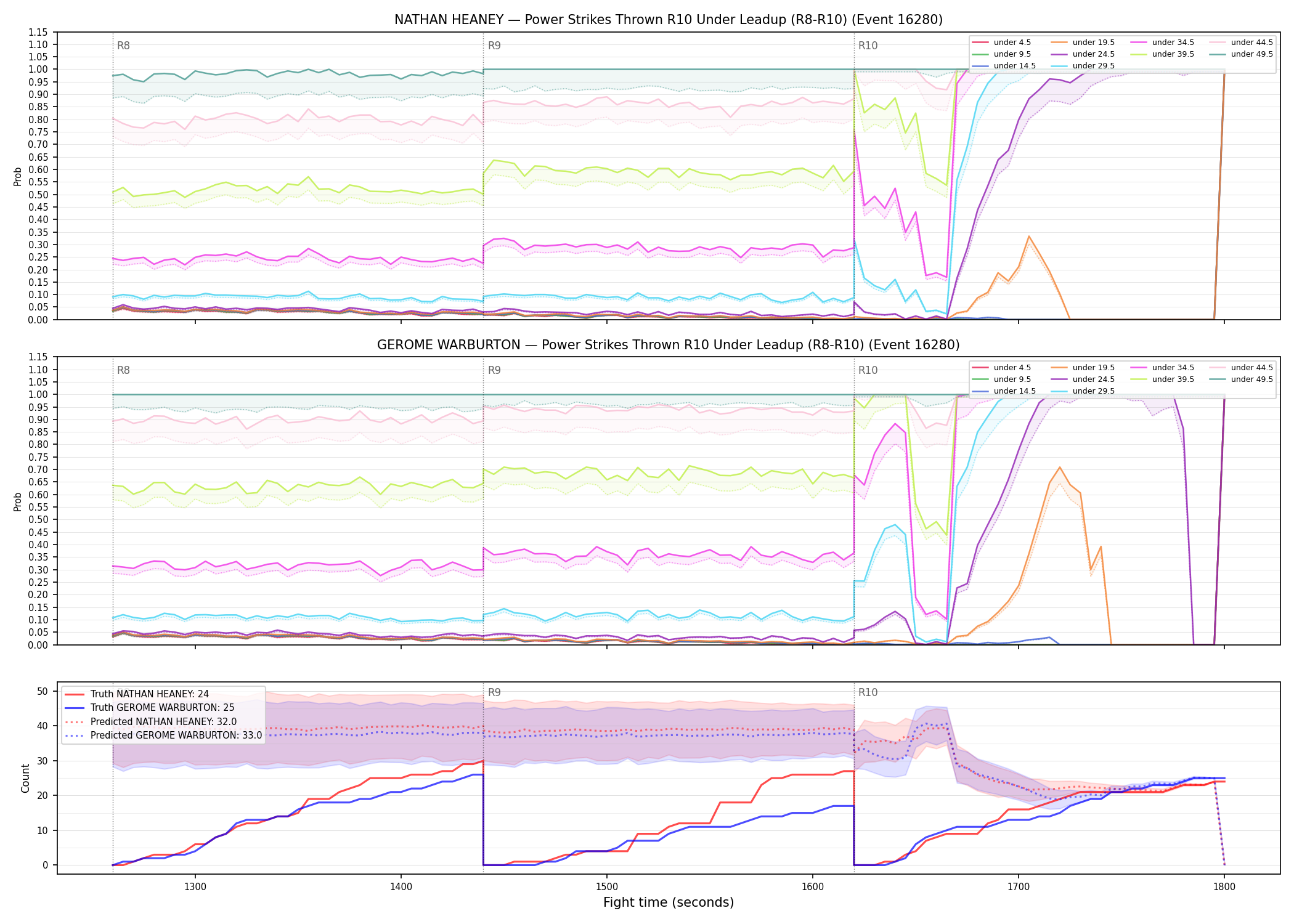Viewport: 1294px width, 924px height.
Task: Pick 'under 9.5' in the Warburton chart legend
Action: point(1012,379)
